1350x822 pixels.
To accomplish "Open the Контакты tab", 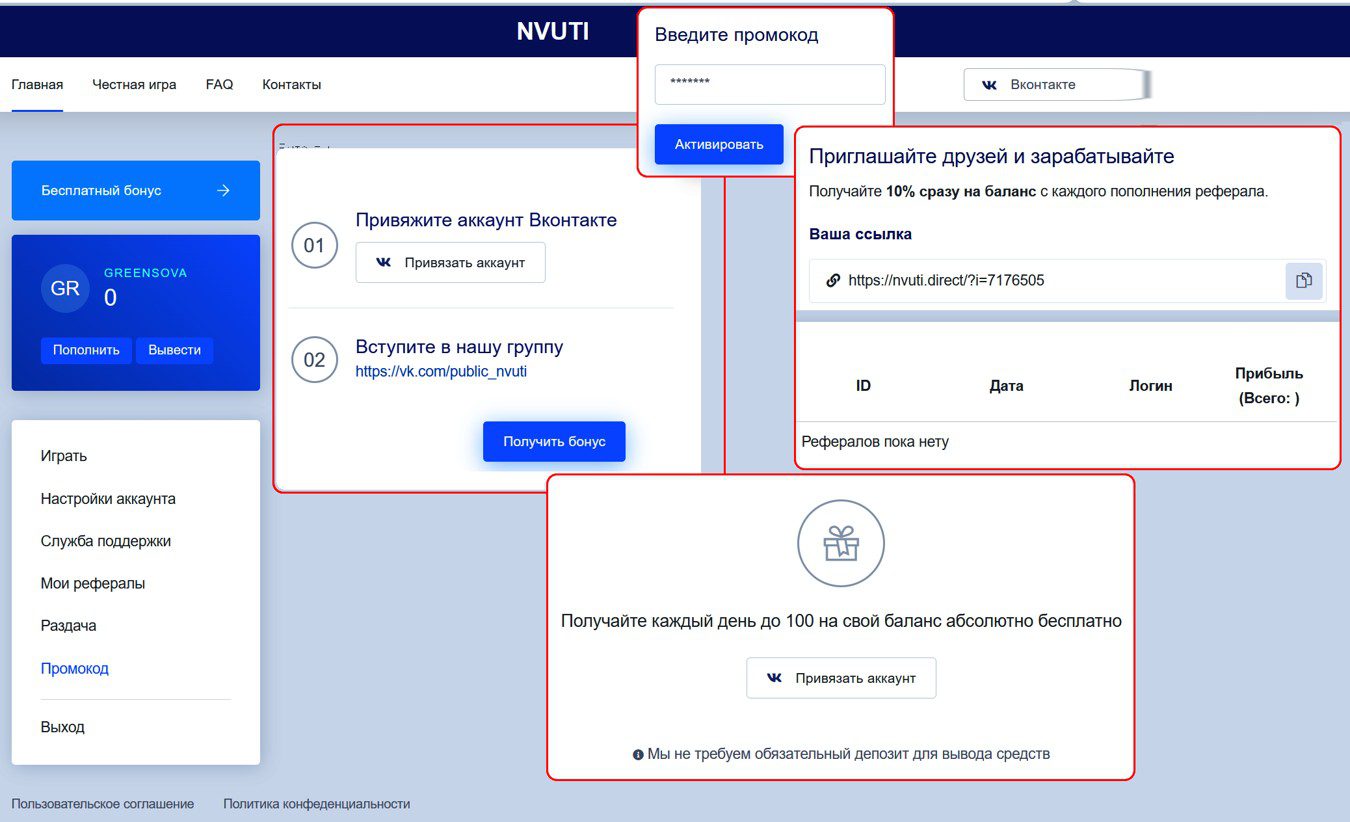I will 292,85.
